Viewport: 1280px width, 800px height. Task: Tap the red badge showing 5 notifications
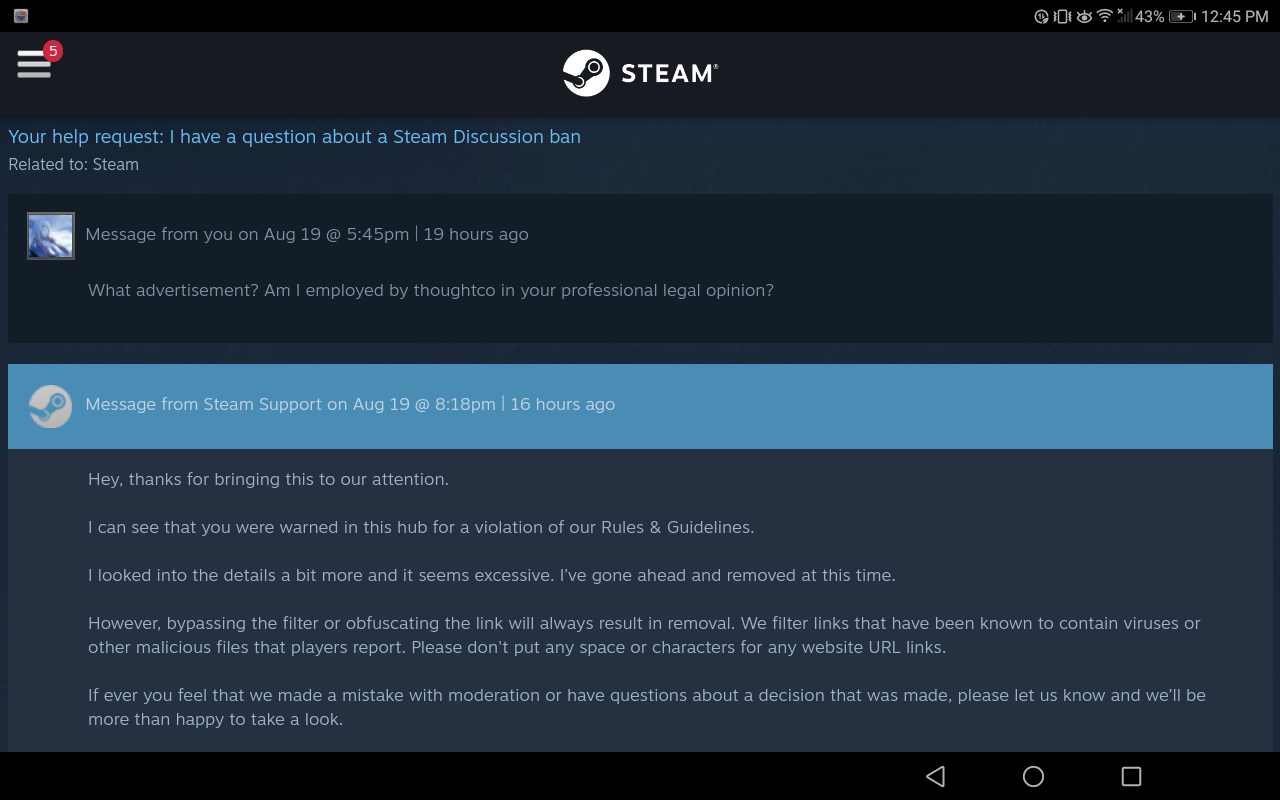tap(53, 51)
